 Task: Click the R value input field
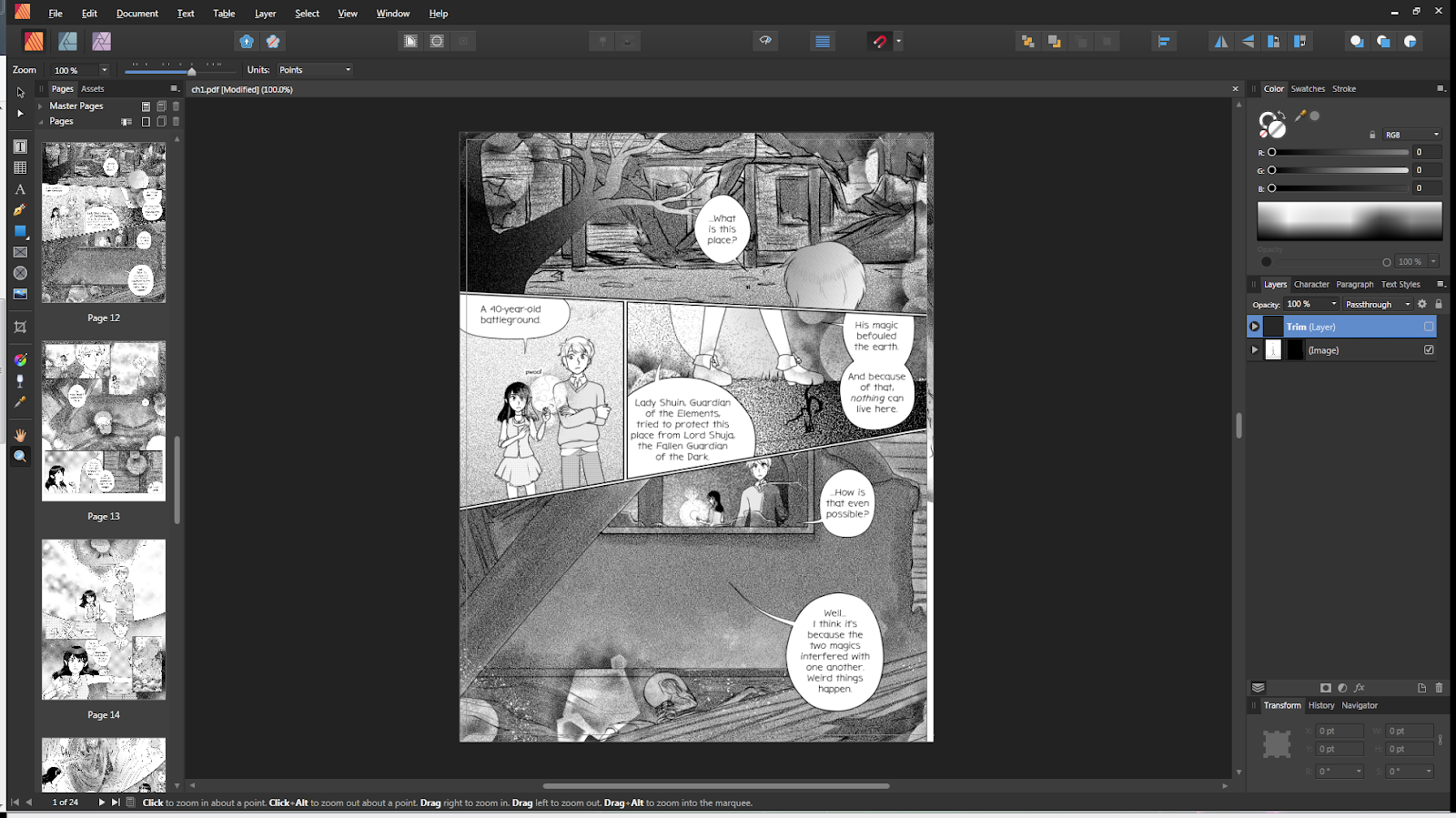(x=1428, y=152)
